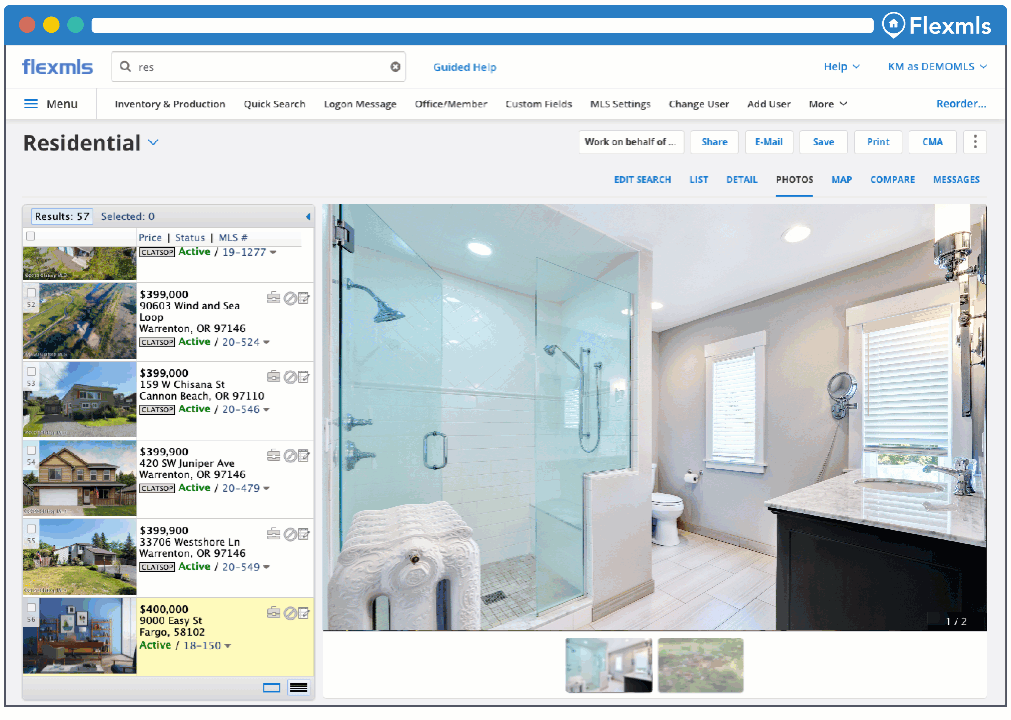Image resolution: width=1011 pixels, height=720 pixels.
Task: Click the CMA button
Action: 932,142
